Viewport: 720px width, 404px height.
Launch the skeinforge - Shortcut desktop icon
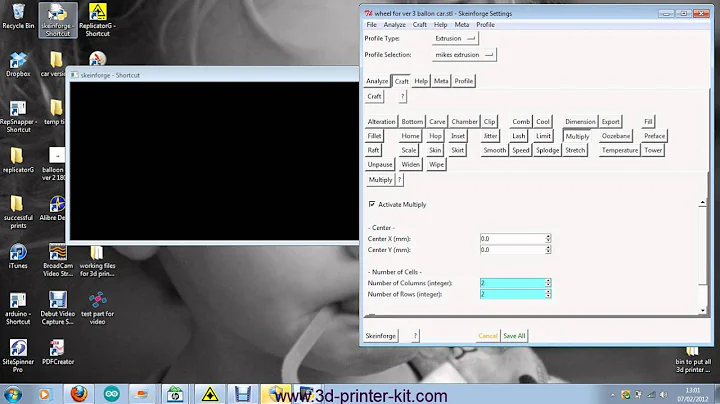(x=58, y=20)
